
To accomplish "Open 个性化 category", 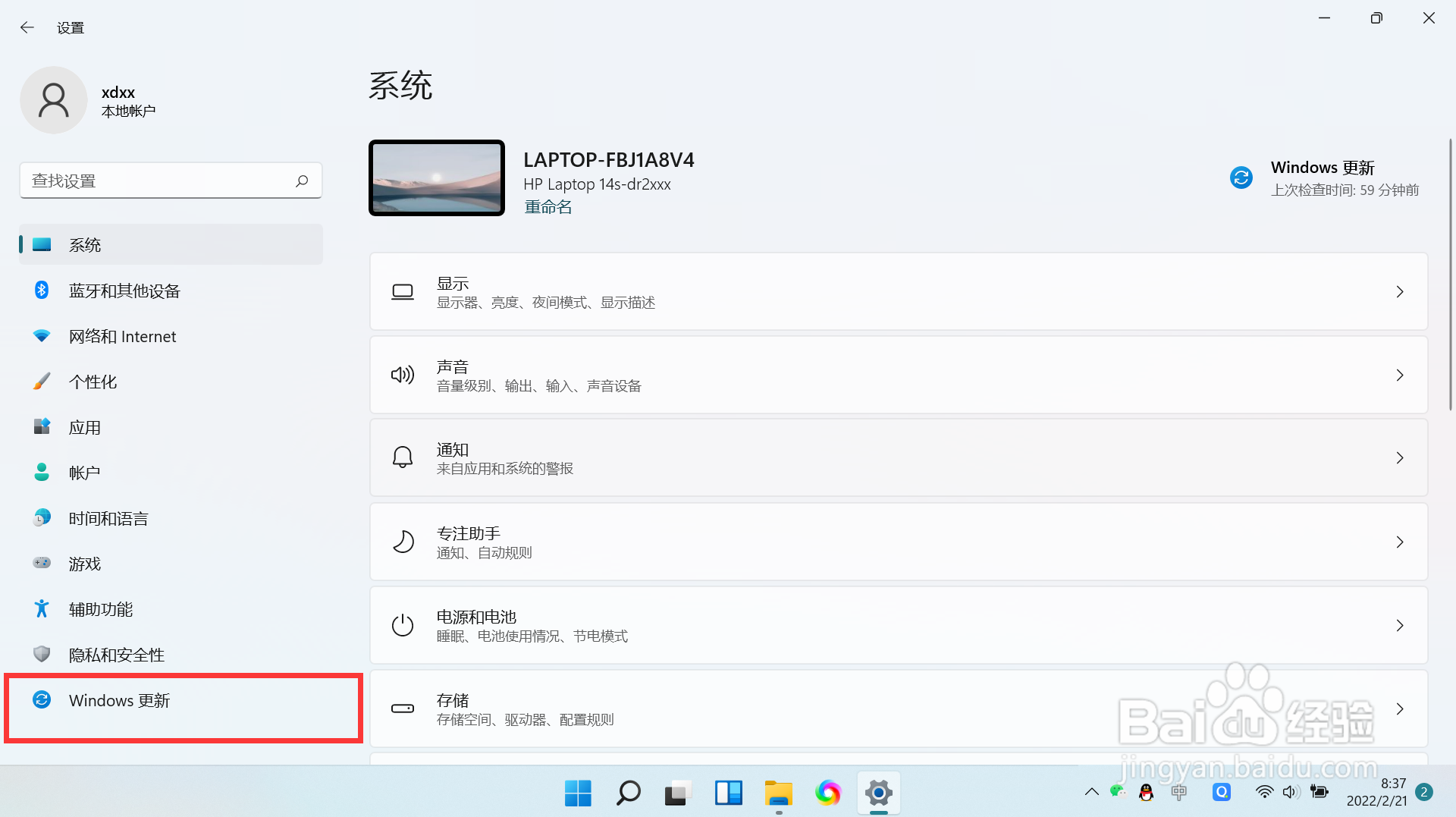I will point(171,382).
